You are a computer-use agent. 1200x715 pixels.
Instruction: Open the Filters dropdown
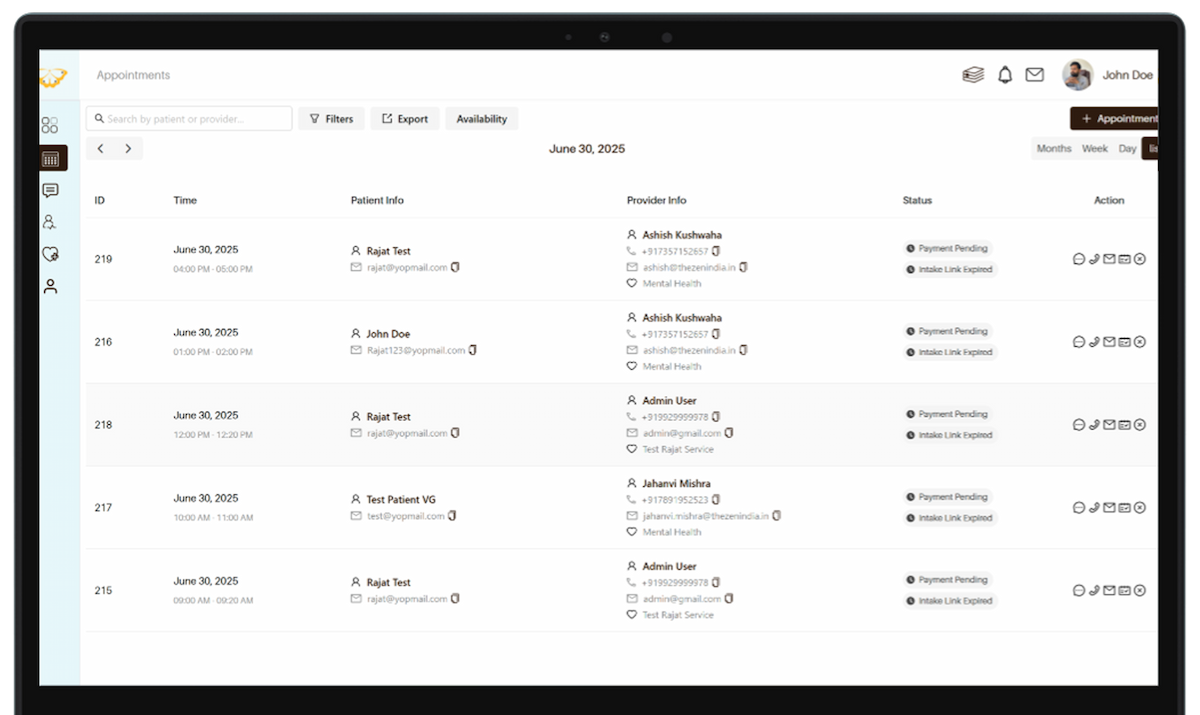click(331, 119)
